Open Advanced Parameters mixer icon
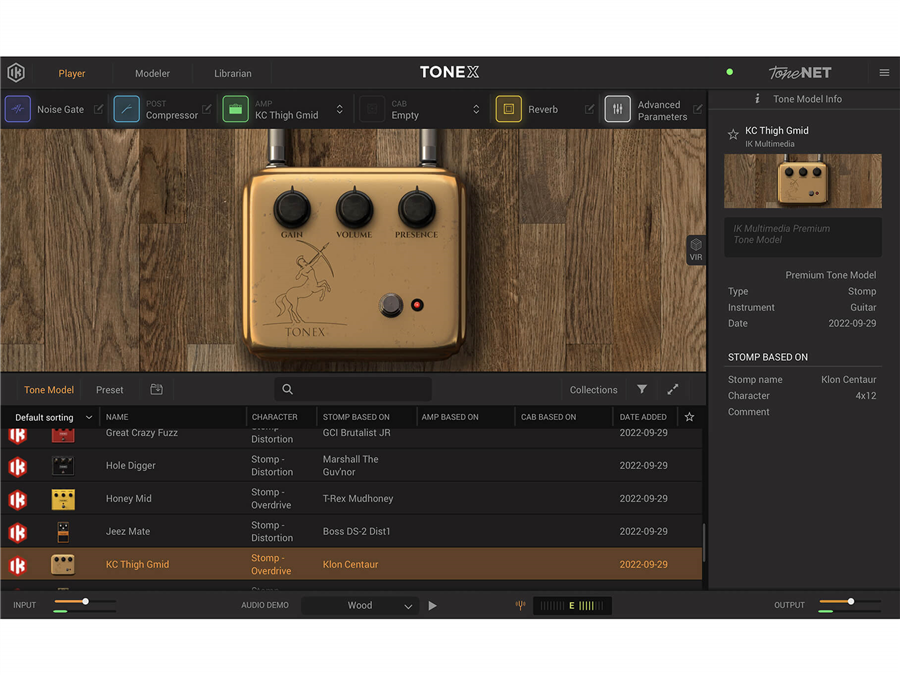This screenshot has width=900, height=675. point(618,109)
